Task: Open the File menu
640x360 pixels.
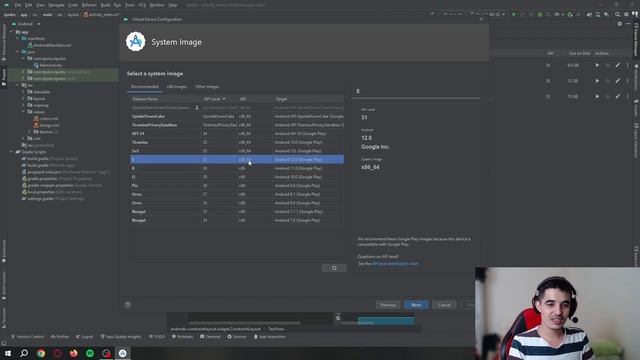Action: pos(18,5)
